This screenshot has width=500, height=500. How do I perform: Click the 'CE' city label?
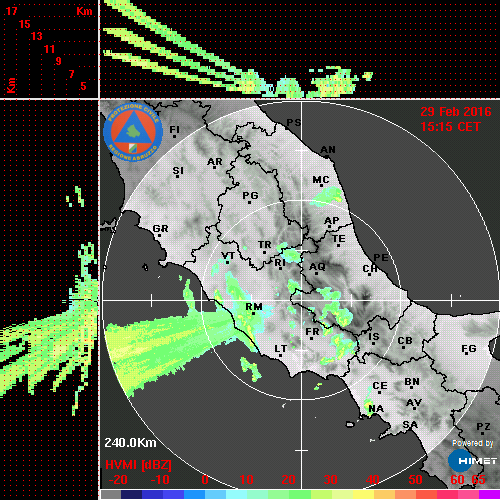click(x=380, y=386)
